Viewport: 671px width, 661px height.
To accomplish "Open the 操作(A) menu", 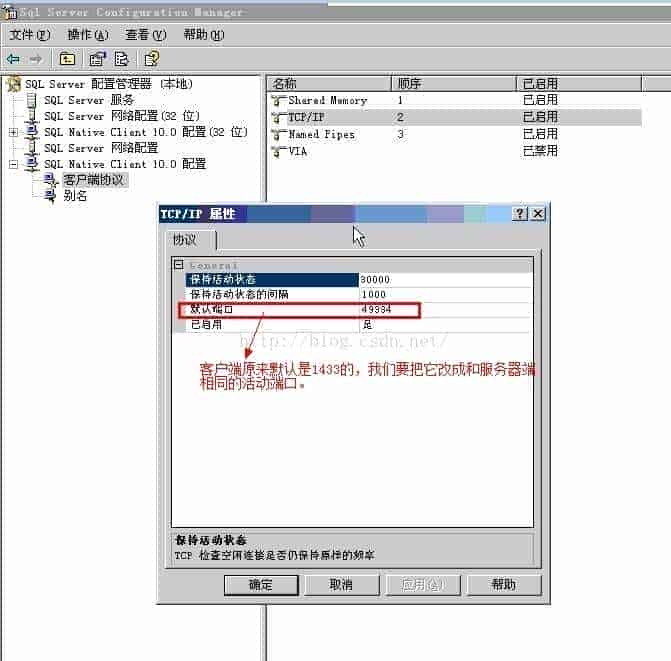I will tap(88, 35).
